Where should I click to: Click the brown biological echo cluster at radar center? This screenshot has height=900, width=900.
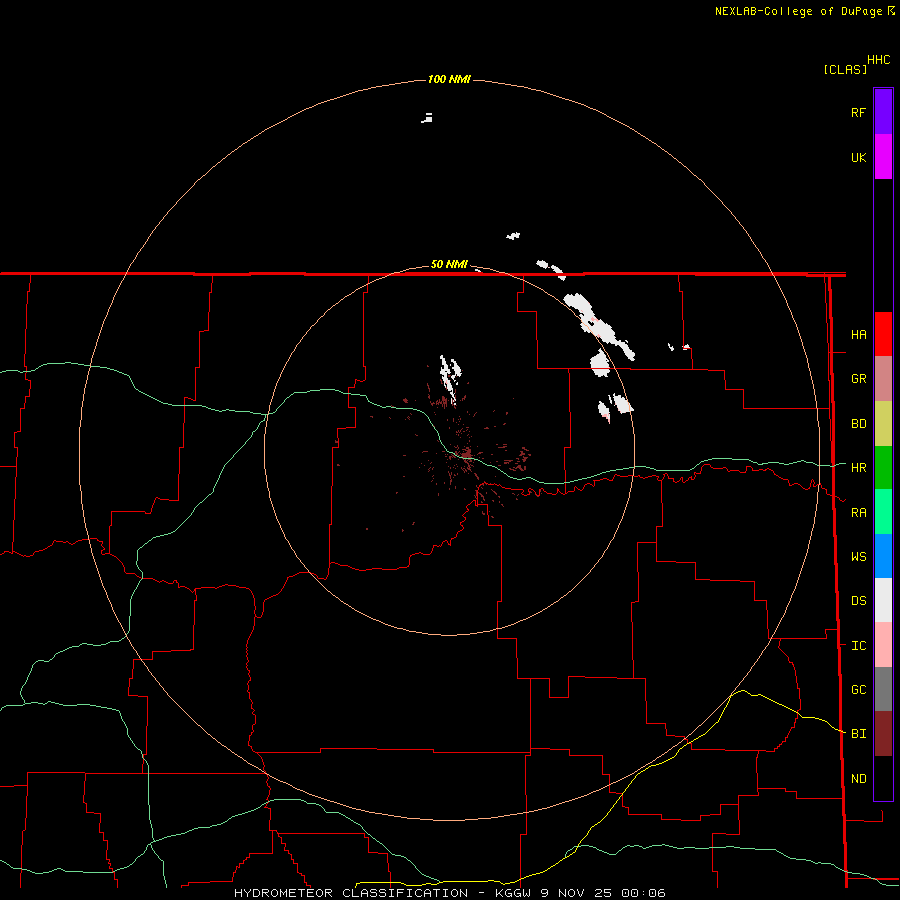(x=467, y=454)
